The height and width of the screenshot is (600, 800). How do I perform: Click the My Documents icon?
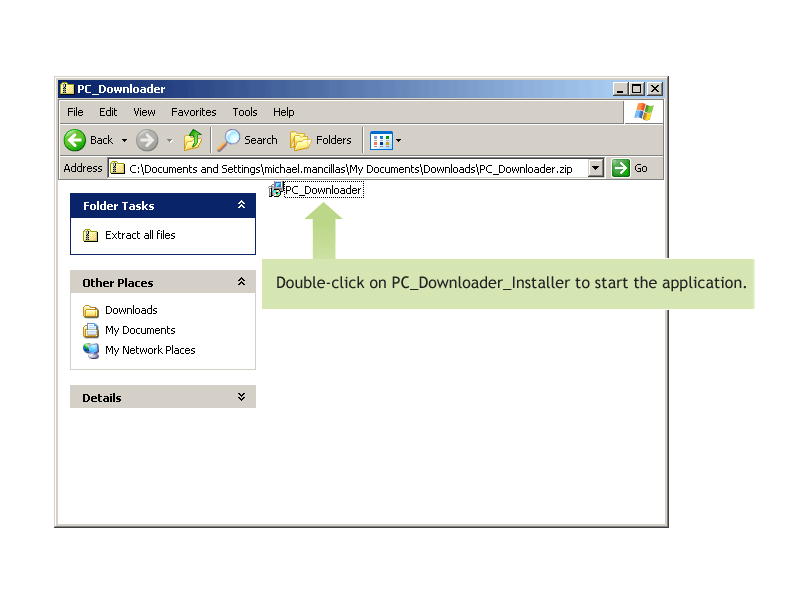tap(91, 330)
